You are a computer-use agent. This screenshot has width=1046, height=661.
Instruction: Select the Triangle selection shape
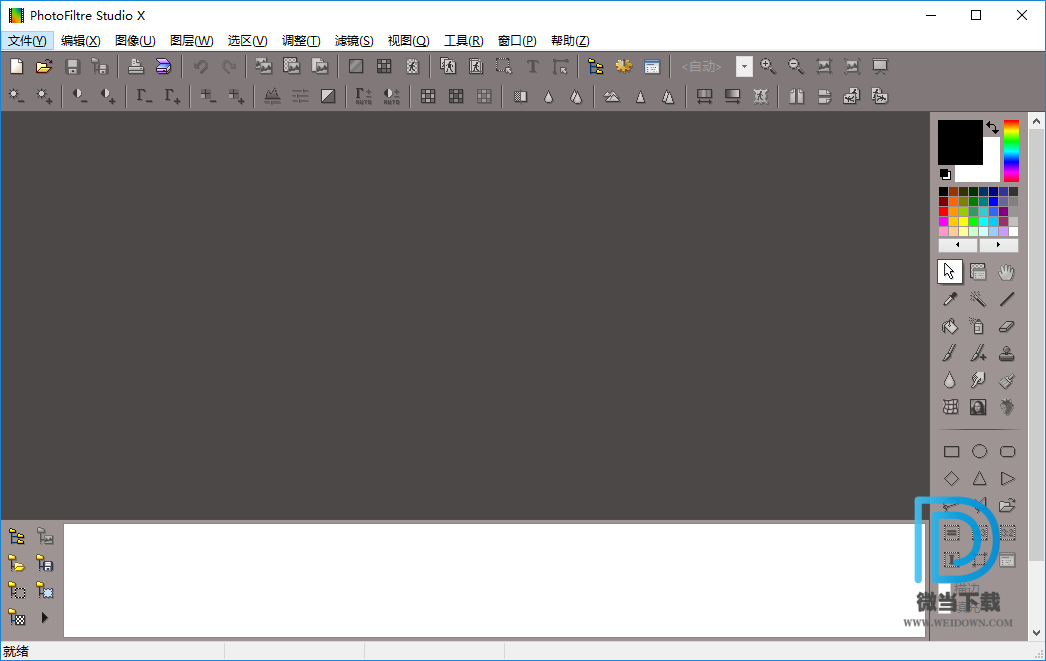pyautogui.click(x=979, y=479)
